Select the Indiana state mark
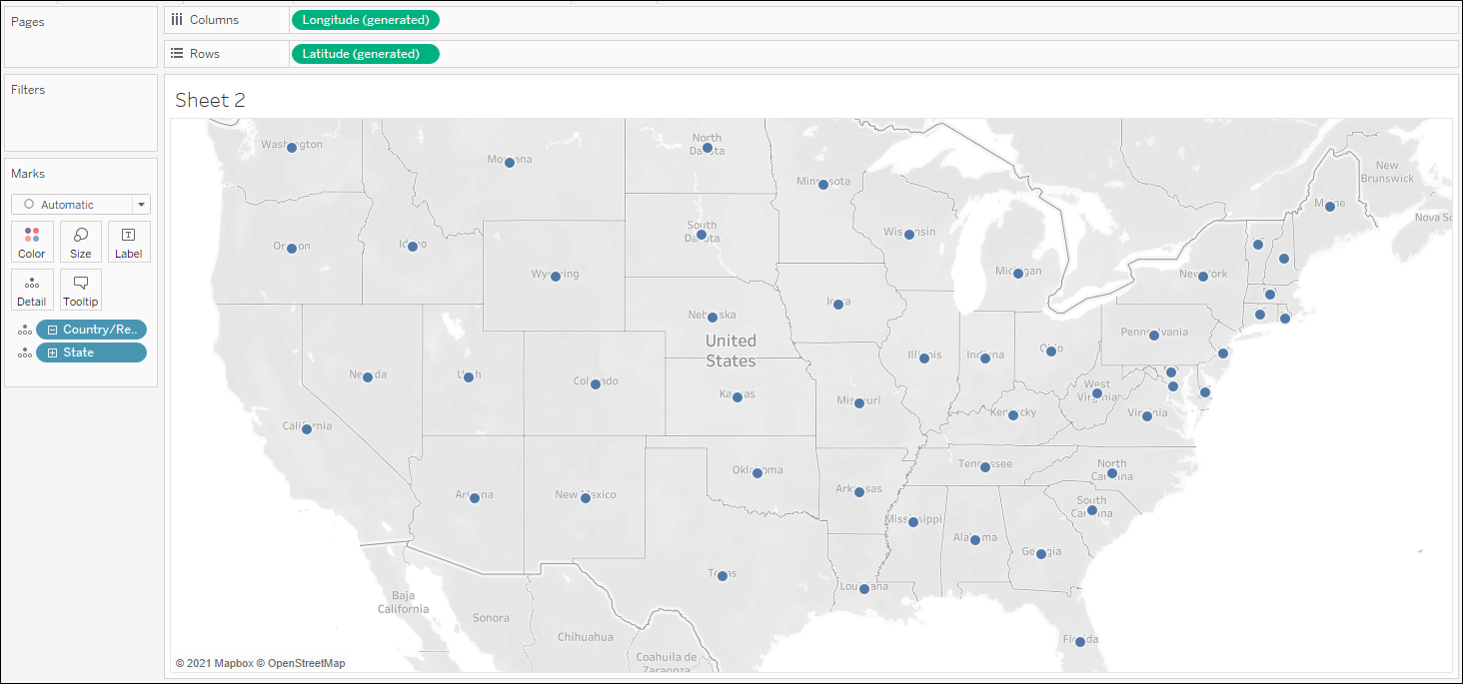The width and height of the screenshot is (1463, 684). tap(985, 358)
